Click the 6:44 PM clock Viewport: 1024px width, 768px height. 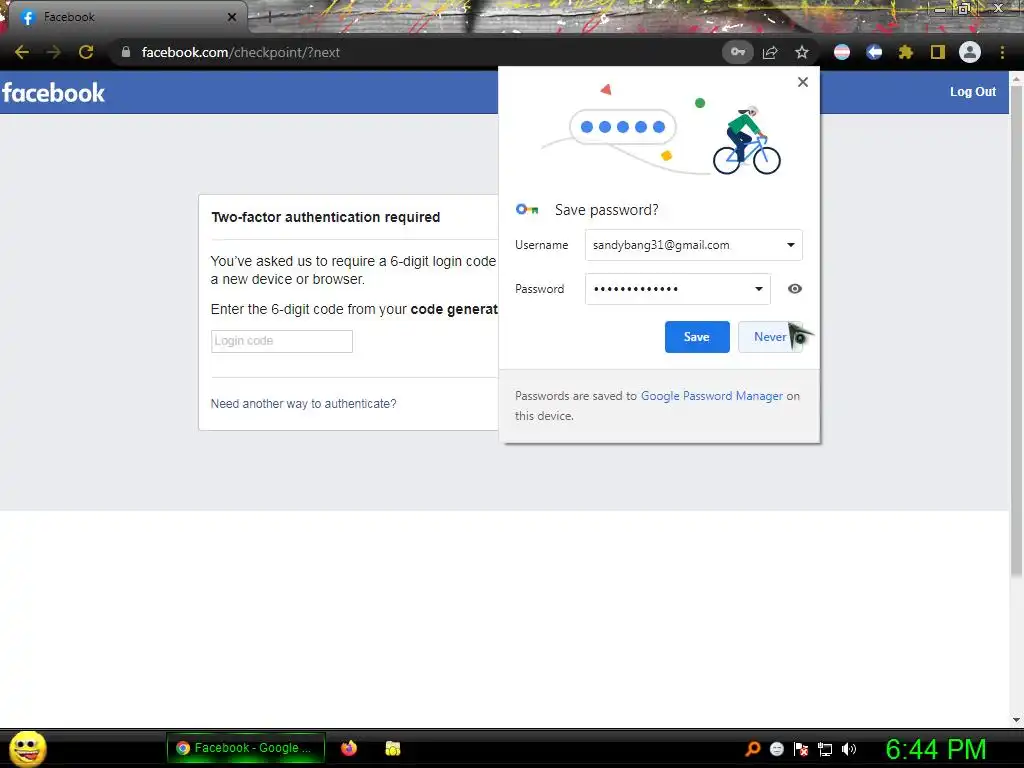(x=935, y=749)
